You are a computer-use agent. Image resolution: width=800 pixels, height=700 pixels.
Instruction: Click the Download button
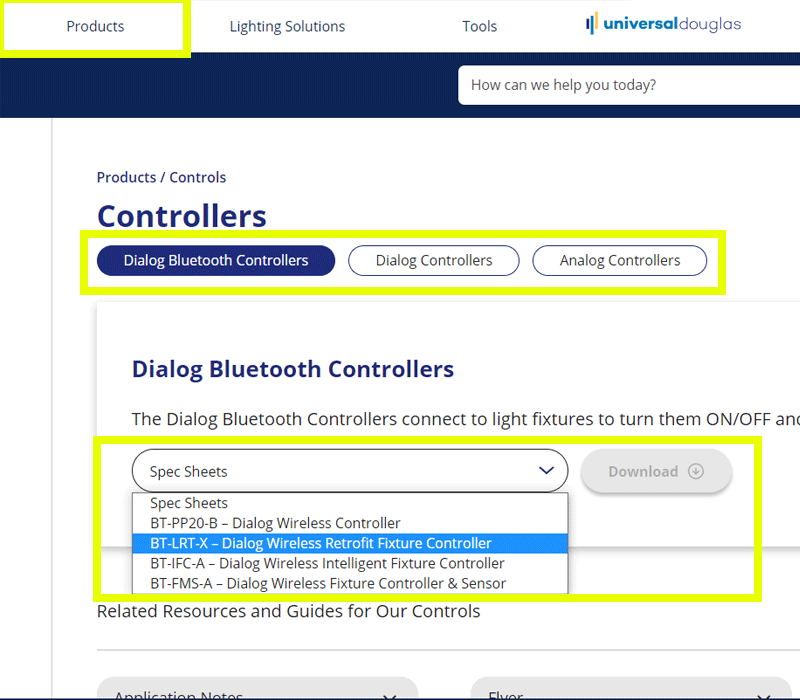656,471
